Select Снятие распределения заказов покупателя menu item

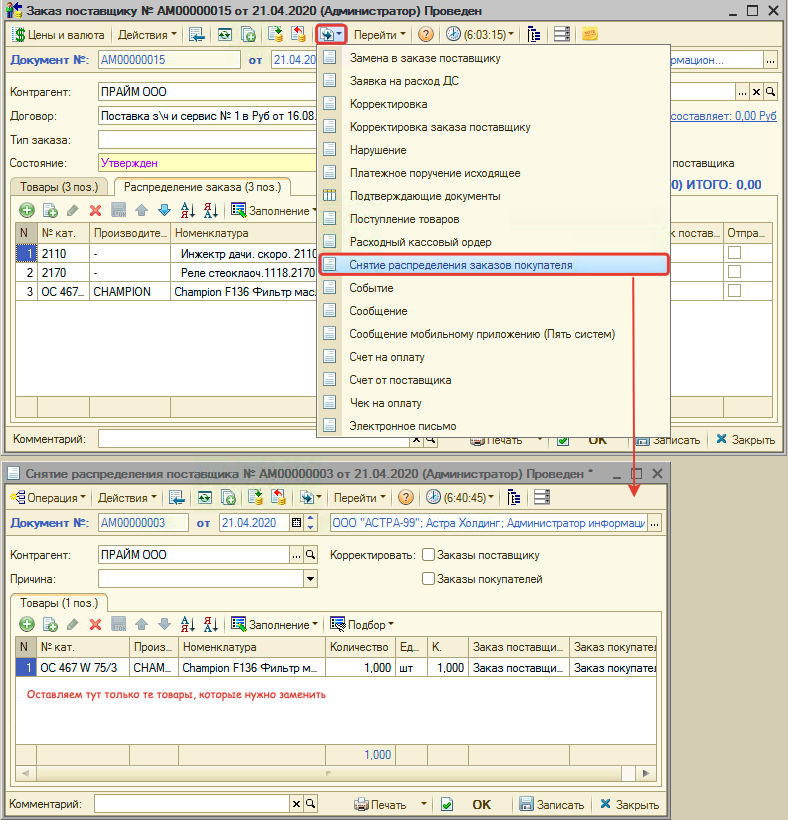(x=493, y=265)
